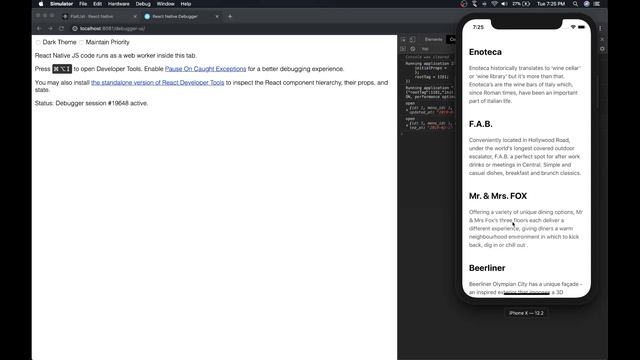Image resolution: width=640 pixels, height=360 pixels.
Task: Open Notification Center icon in menu bar
Action: tap(597, 4)
